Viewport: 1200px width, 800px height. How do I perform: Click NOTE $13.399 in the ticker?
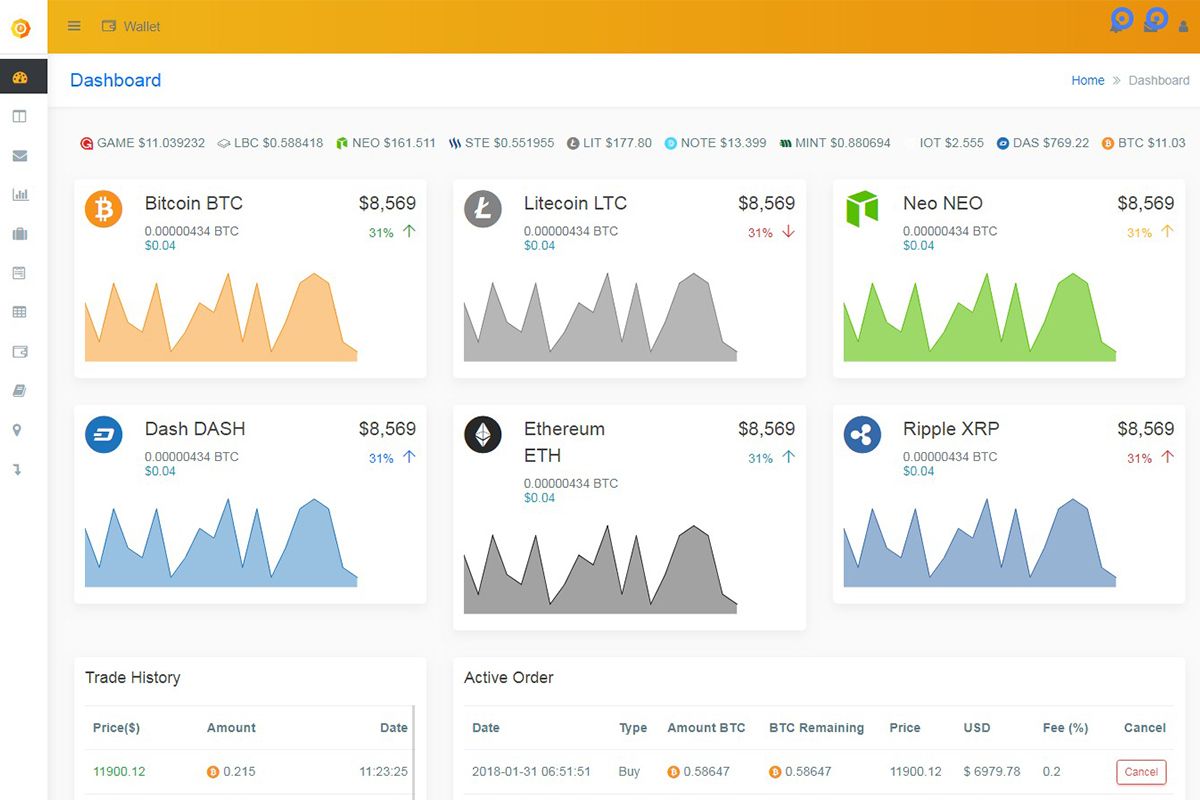(715, 143)
